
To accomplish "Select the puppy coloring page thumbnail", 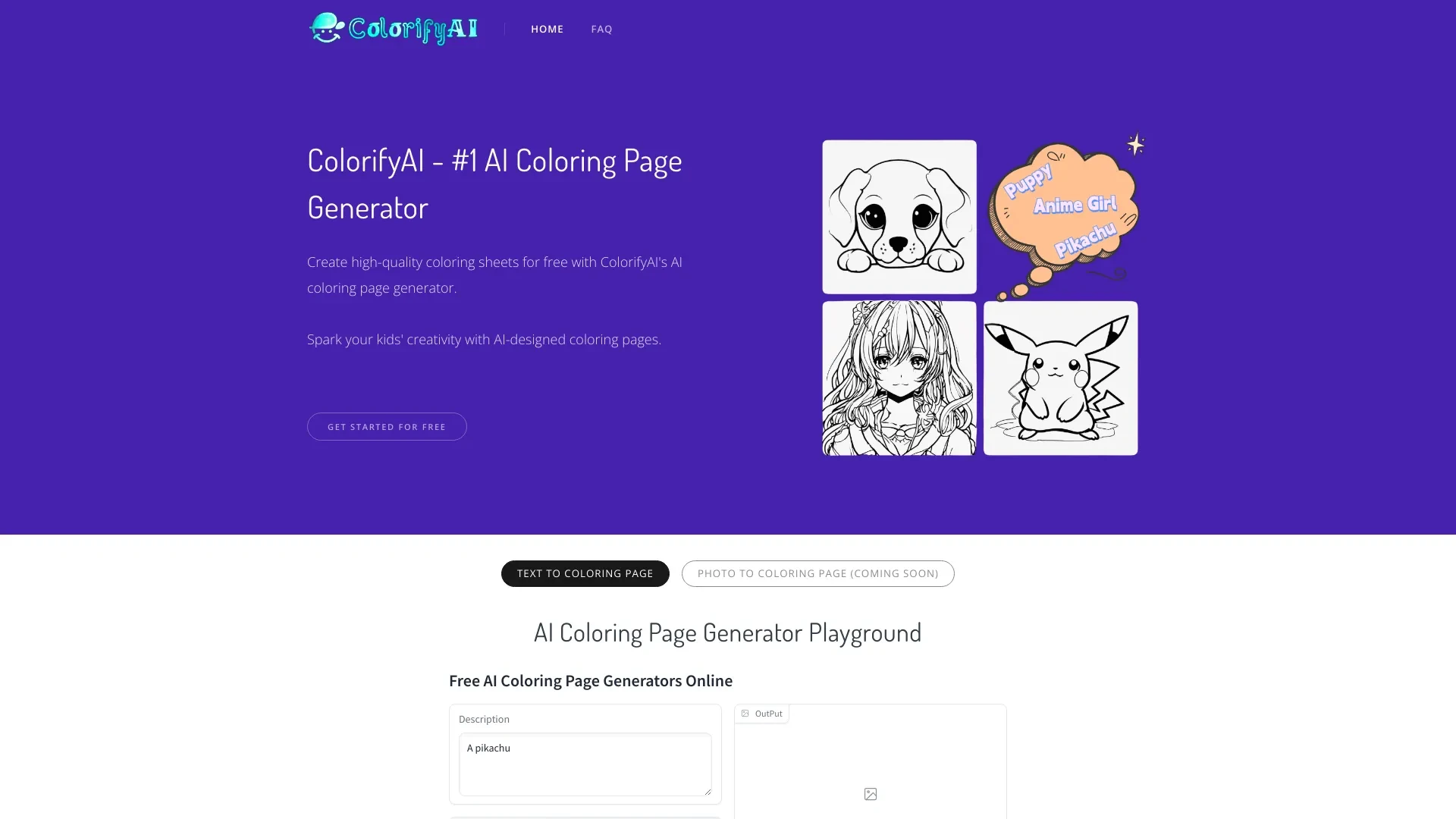I will point(898,216).
